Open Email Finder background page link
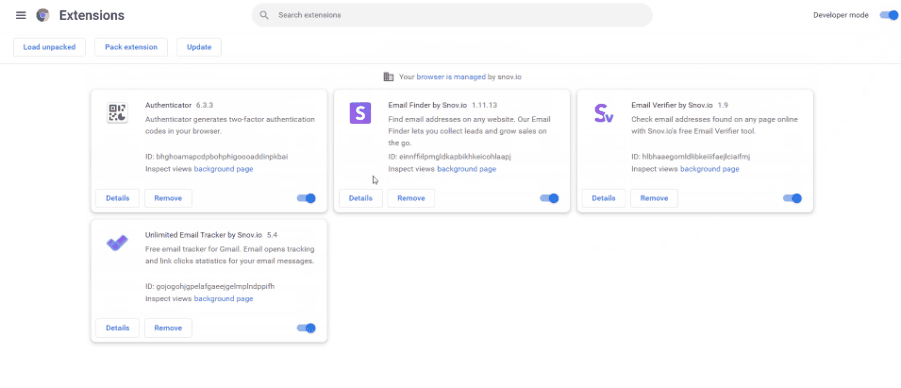The width and height of the screenshot is (901, 388). (x=467, y=169)
